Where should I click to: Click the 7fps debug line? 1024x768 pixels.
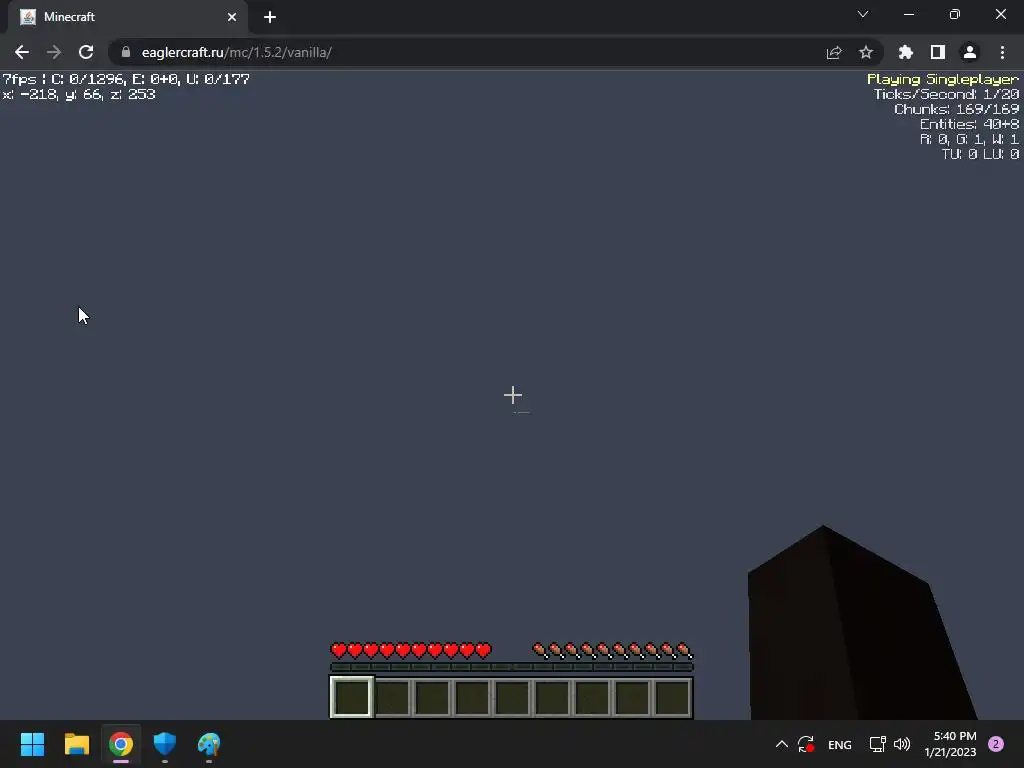(x=126, y=79)
